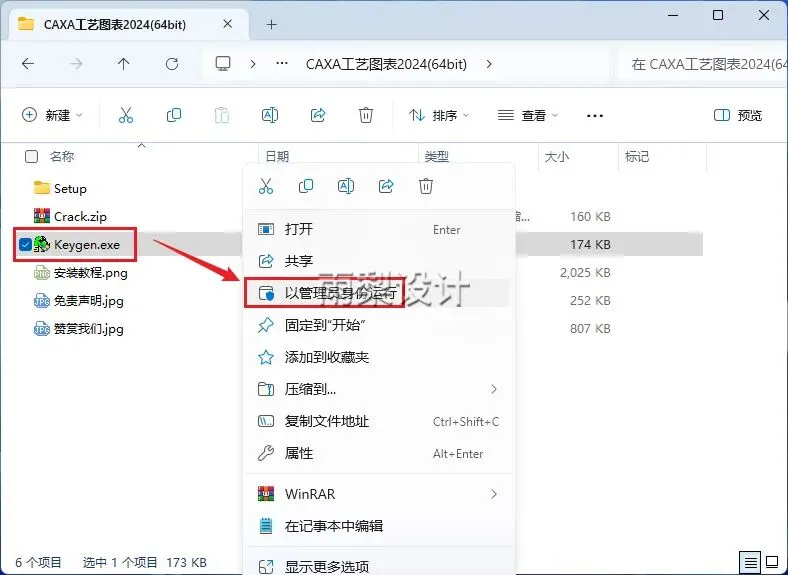Viewport: 788px width, 575px height.
Task: Refresh the current folder view
Action: coord(172,64)
